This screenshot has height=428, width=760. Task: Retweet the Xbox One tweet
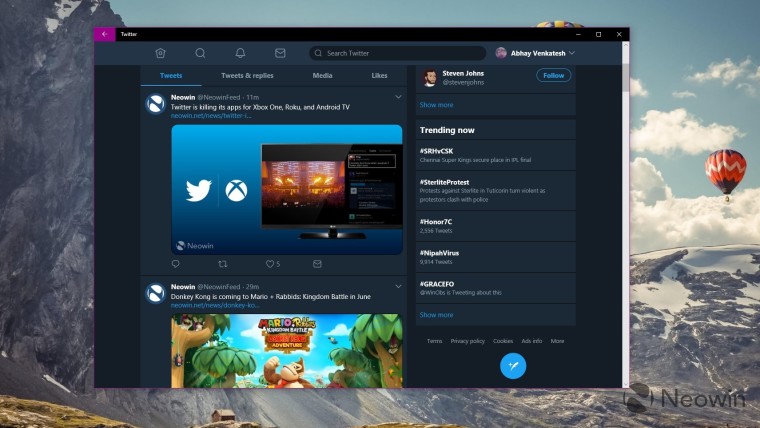point(222,264)
